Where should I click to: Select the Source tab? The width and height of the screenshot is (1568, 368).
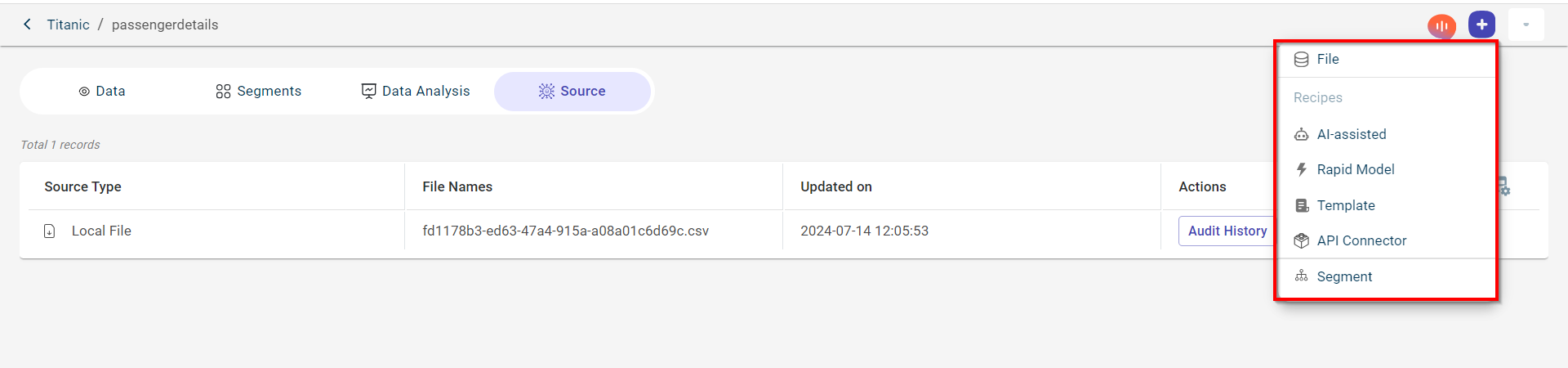pyautogui.click(x=572, y=91)
